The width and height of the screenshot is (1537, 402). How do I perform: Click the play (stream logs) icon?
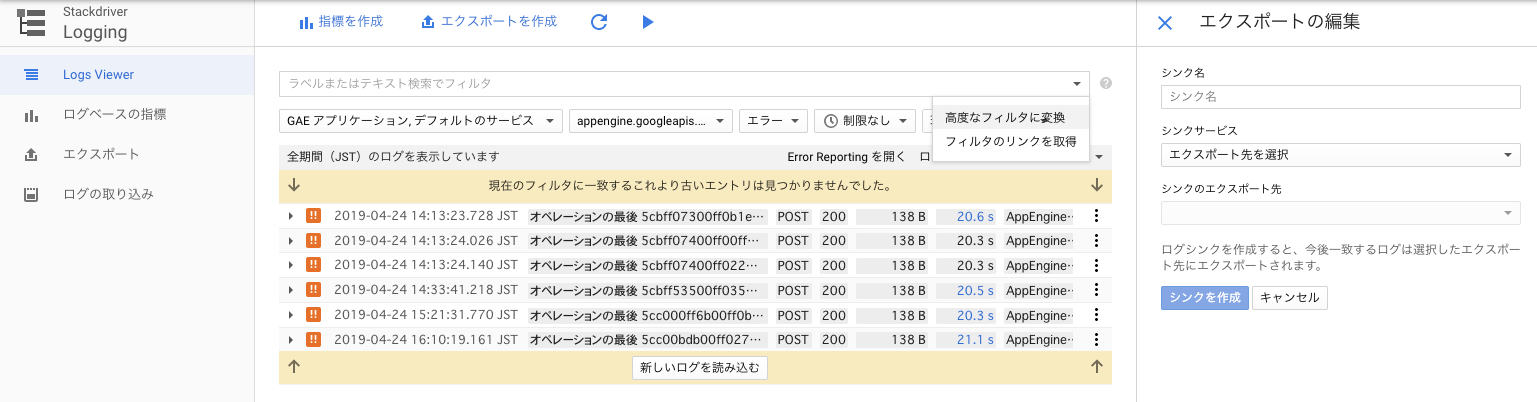click(648, 21)
